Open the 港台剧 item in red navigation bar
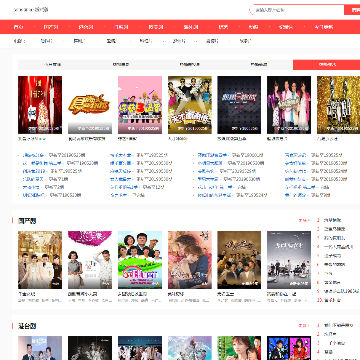 86,27
